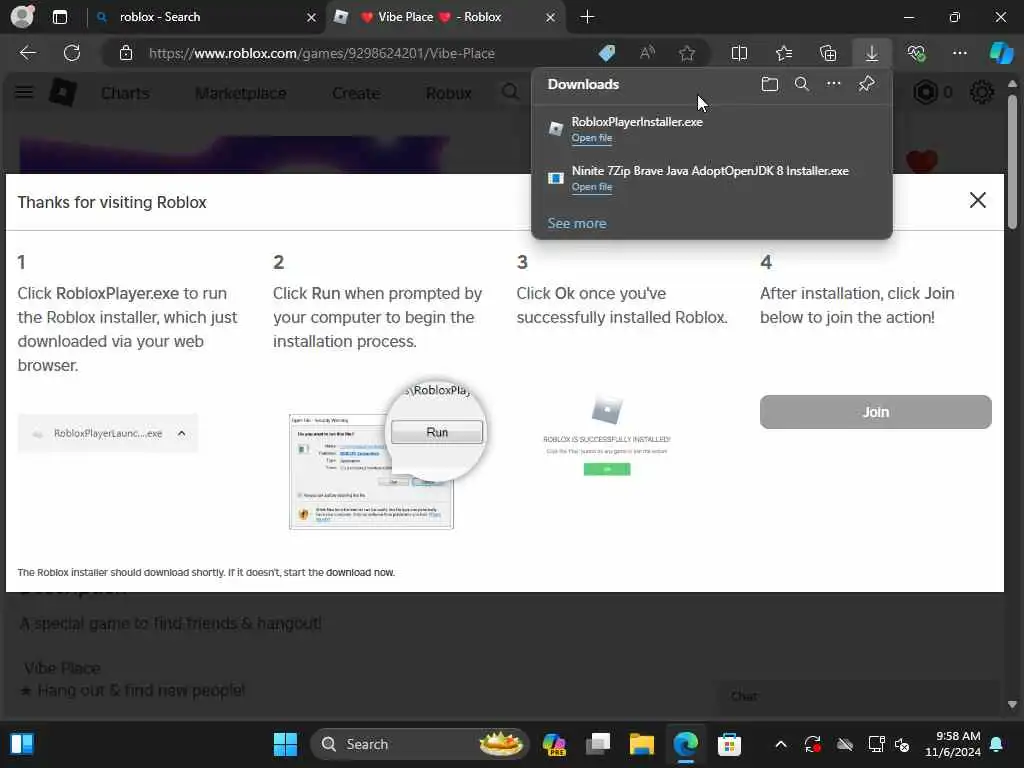Open Edge Settings and more menu
The width and height of the screenshot is (1024, 768).
(x=960, y=53)
